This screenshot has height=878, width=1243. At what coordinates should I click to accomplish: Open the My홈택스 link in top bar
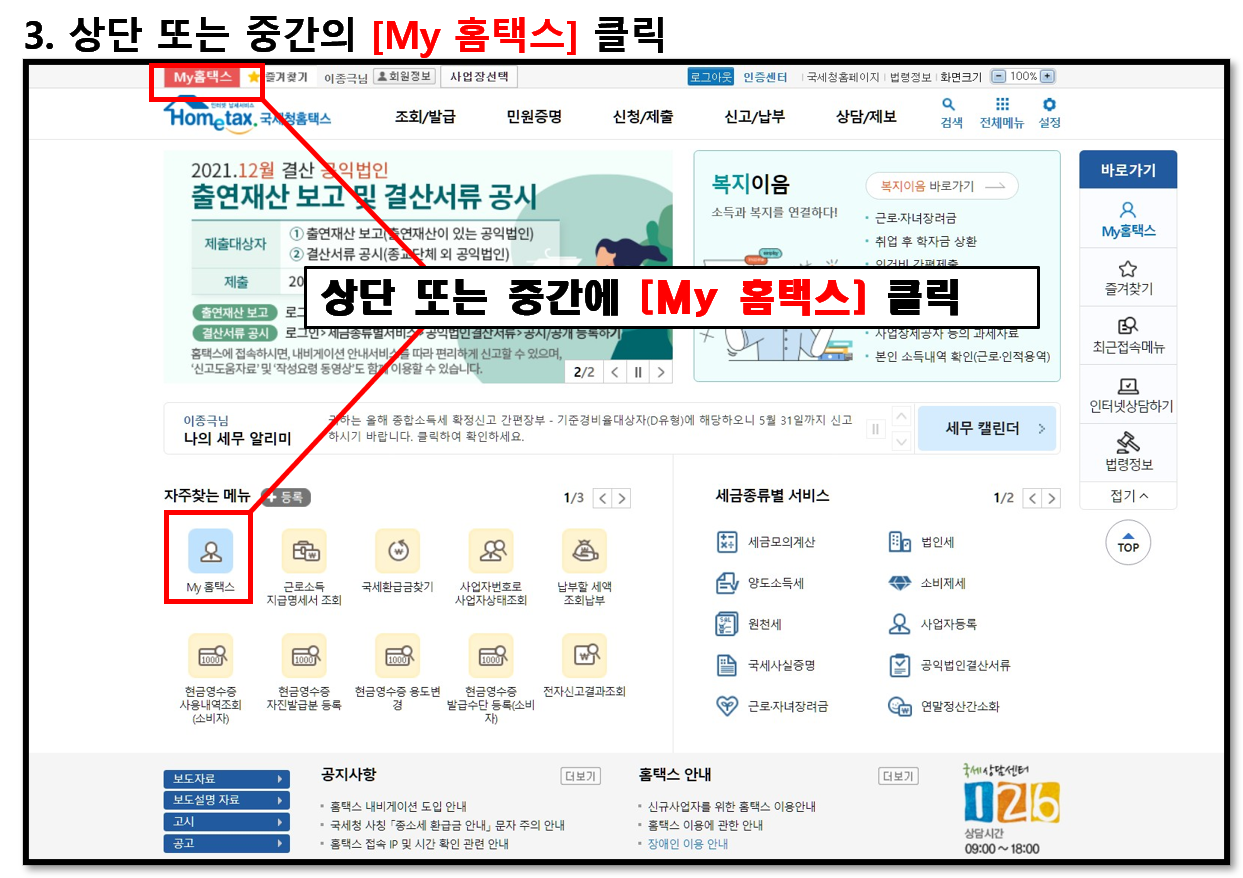(203, 77)
